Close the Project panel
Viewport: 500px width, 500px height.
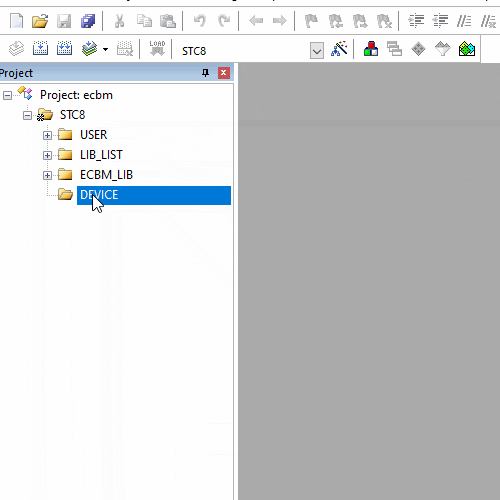point(224,73)
